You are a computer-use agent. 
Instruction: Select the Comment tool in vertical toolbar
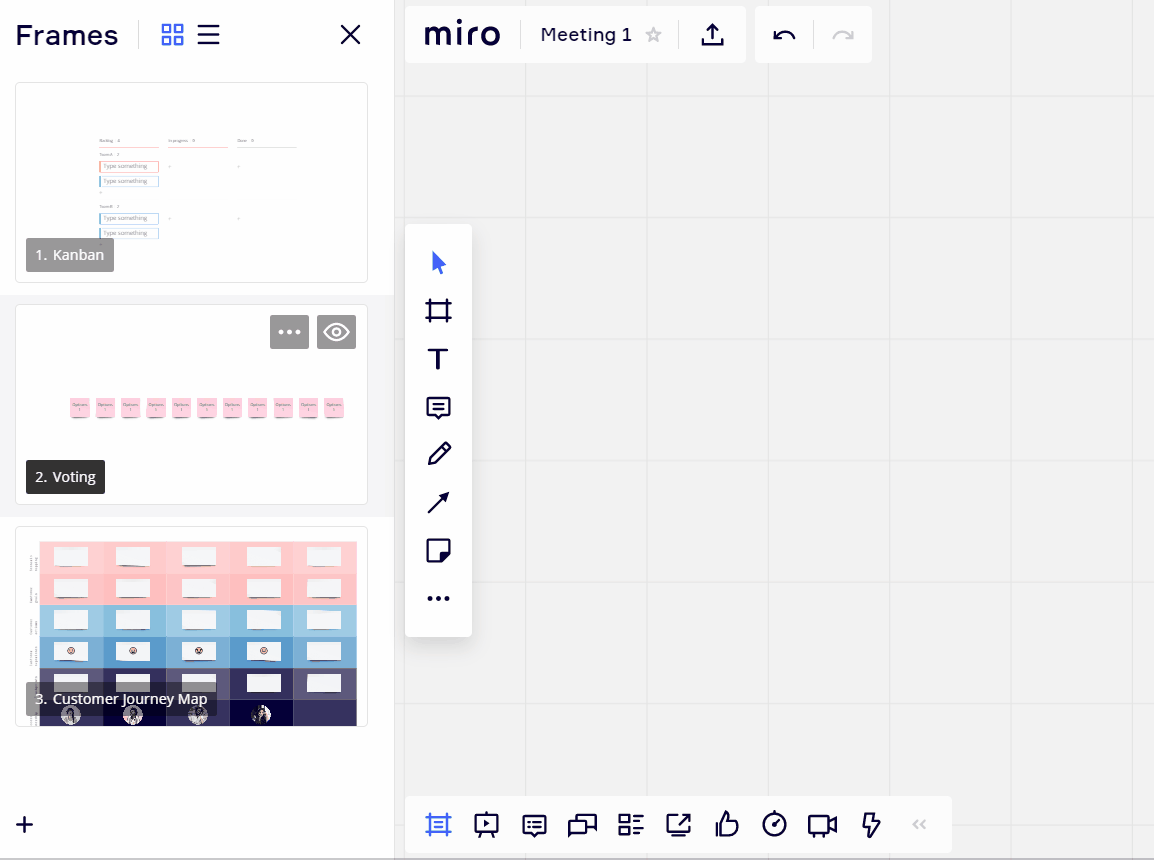(x=438, y=407)
